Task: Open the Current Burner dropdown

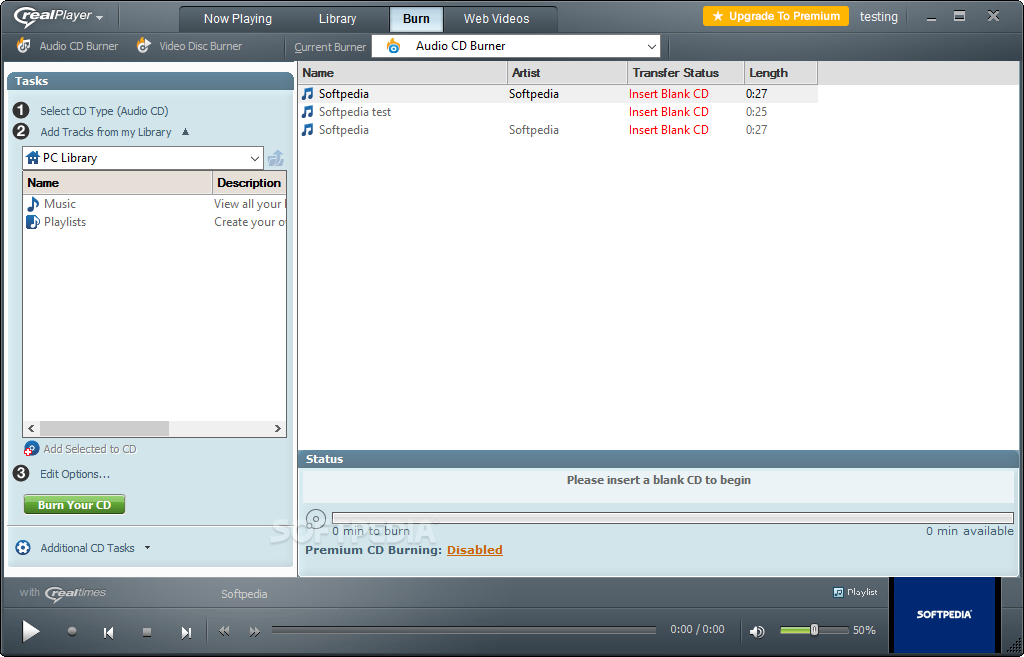Action: pyautogui.click(x=516, y=46)
